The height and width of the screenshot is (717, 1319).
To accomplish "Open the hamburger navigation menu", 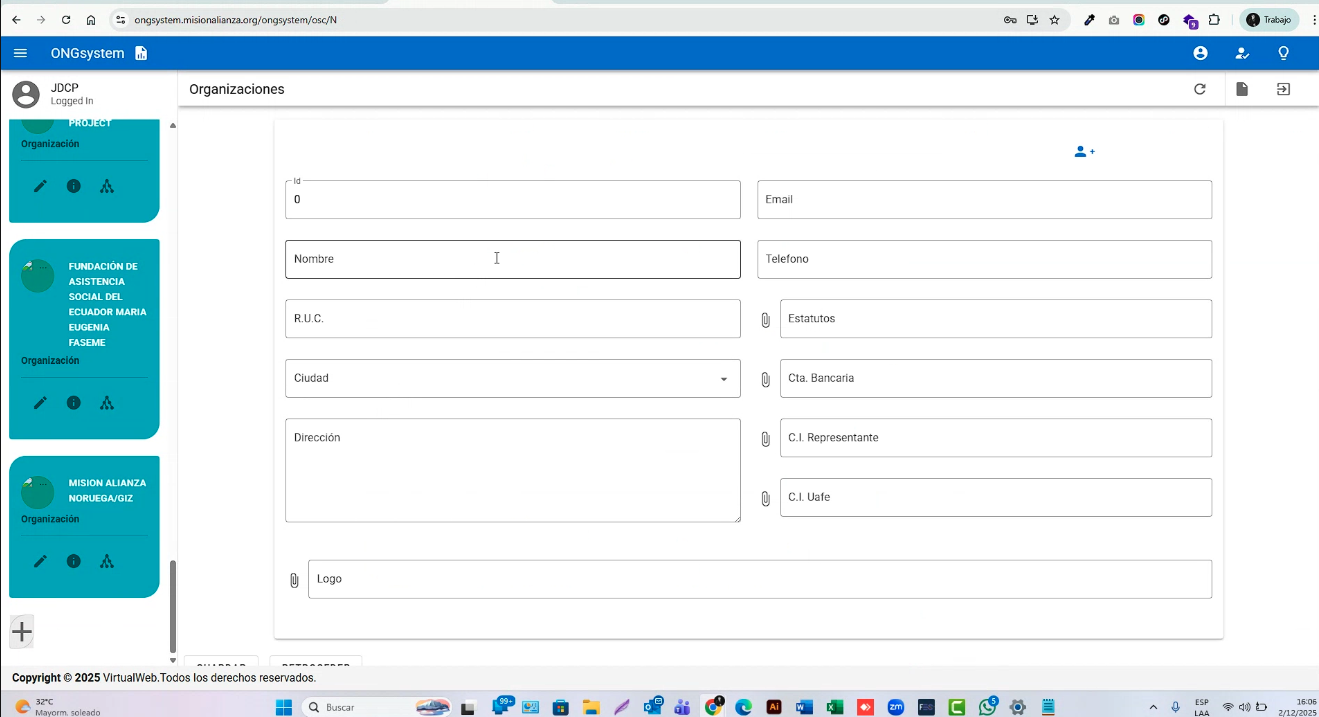I will click(x=20, y=53).
